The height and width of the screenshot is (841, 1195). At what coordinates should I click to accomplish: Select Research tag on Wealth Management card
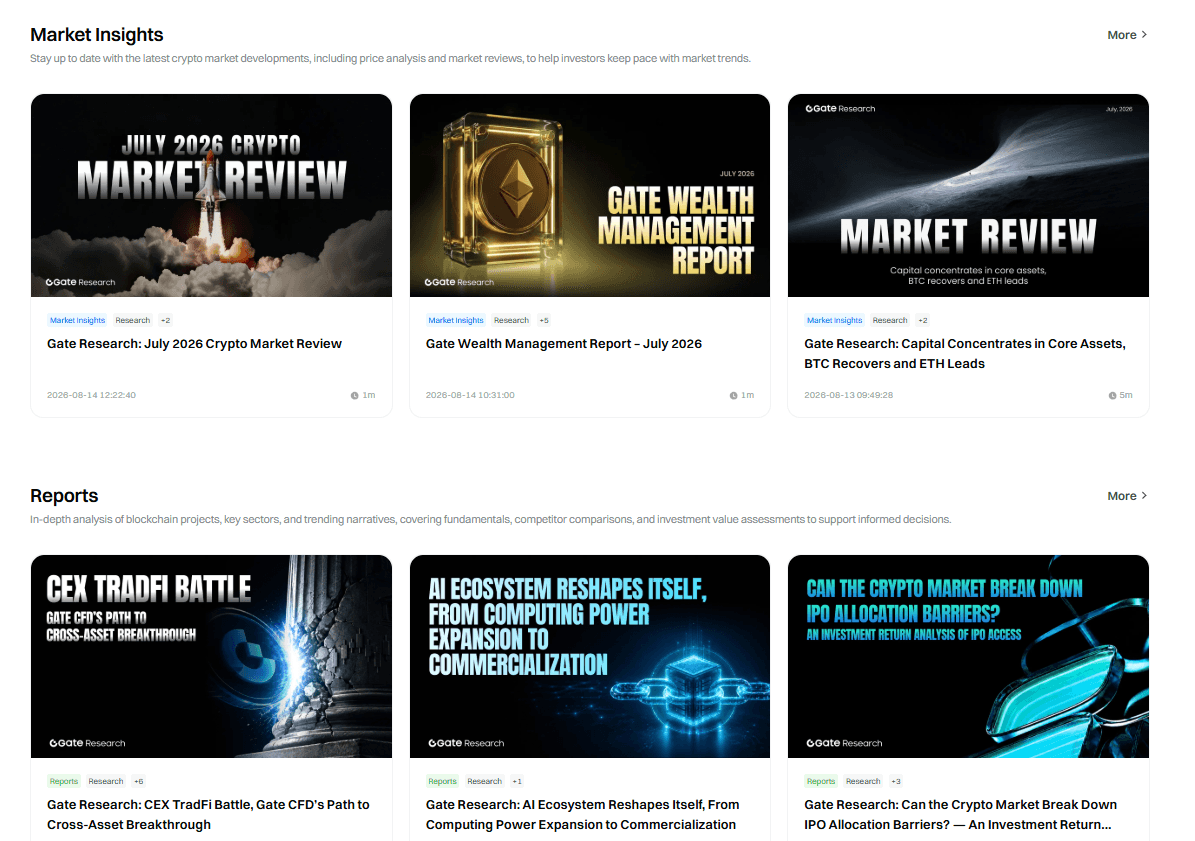511,321
